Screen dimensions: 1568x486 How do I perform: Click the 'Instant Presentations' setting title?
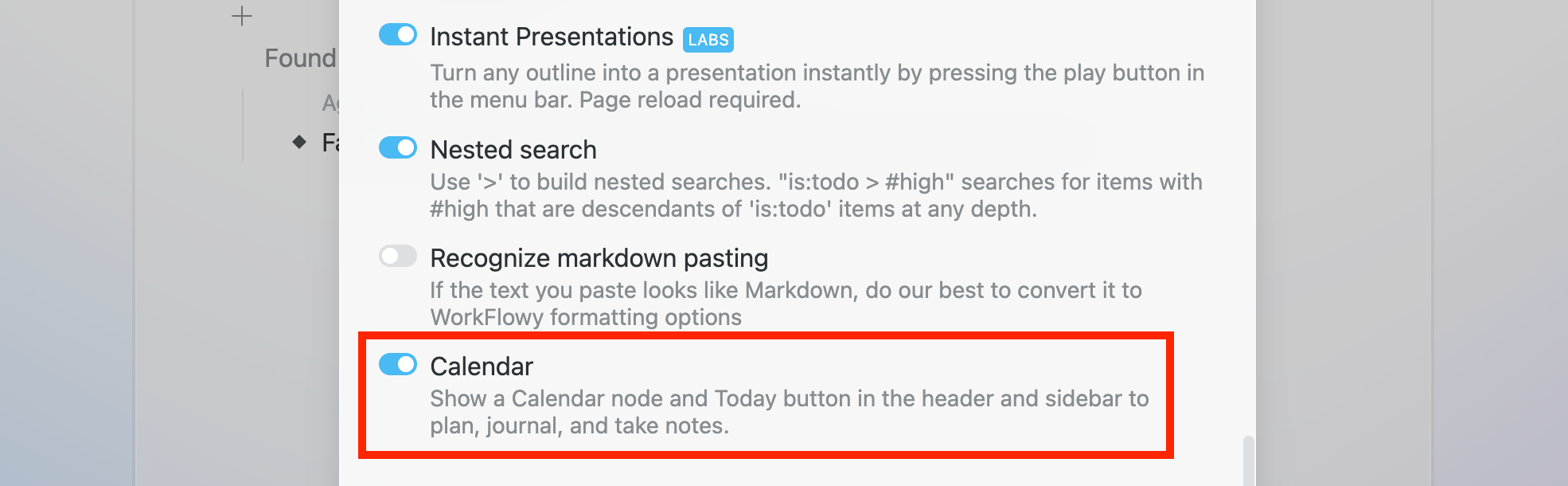551,37
